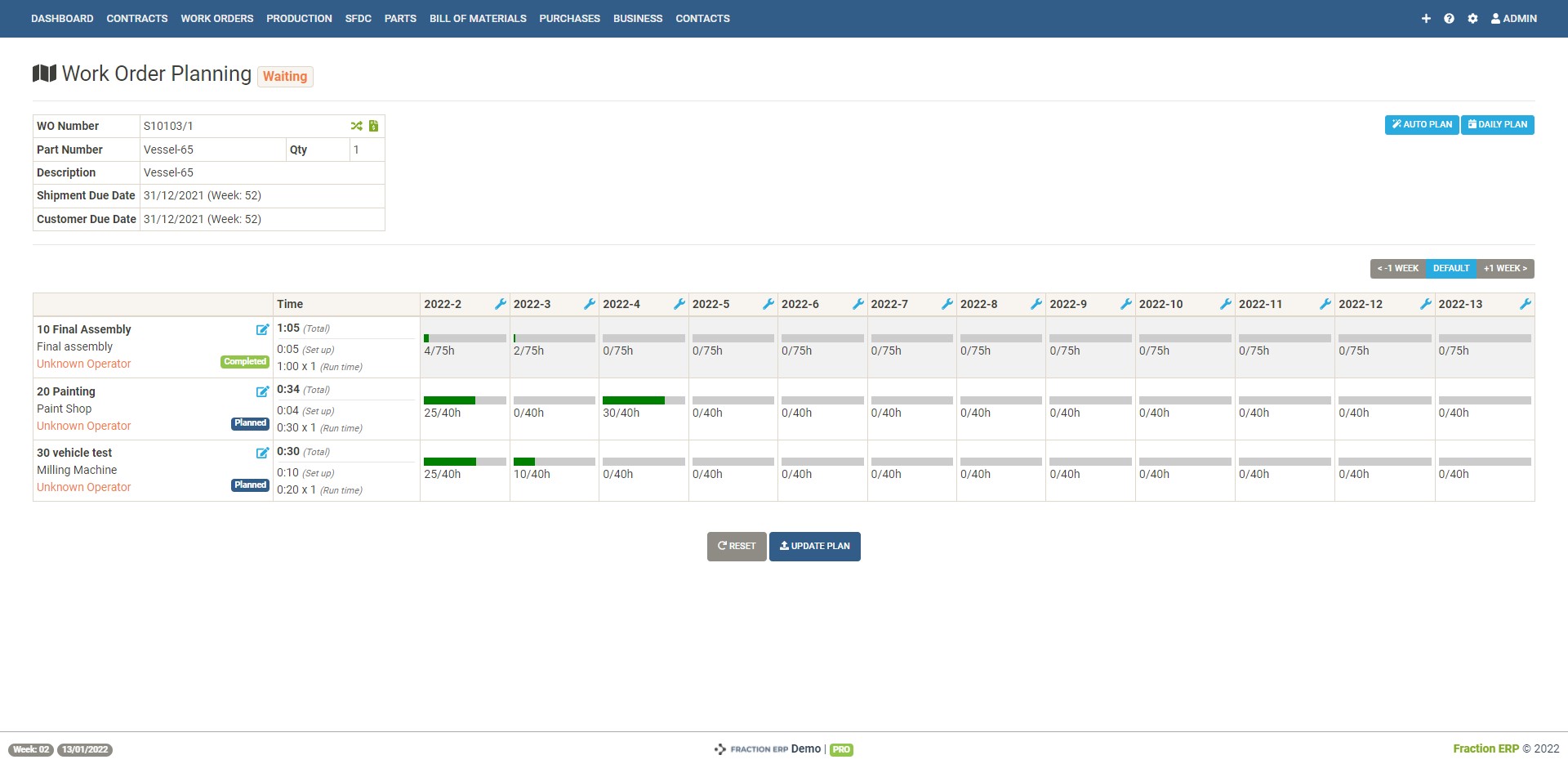Open the PRODUCTION menu

click(x=299, y=18)
